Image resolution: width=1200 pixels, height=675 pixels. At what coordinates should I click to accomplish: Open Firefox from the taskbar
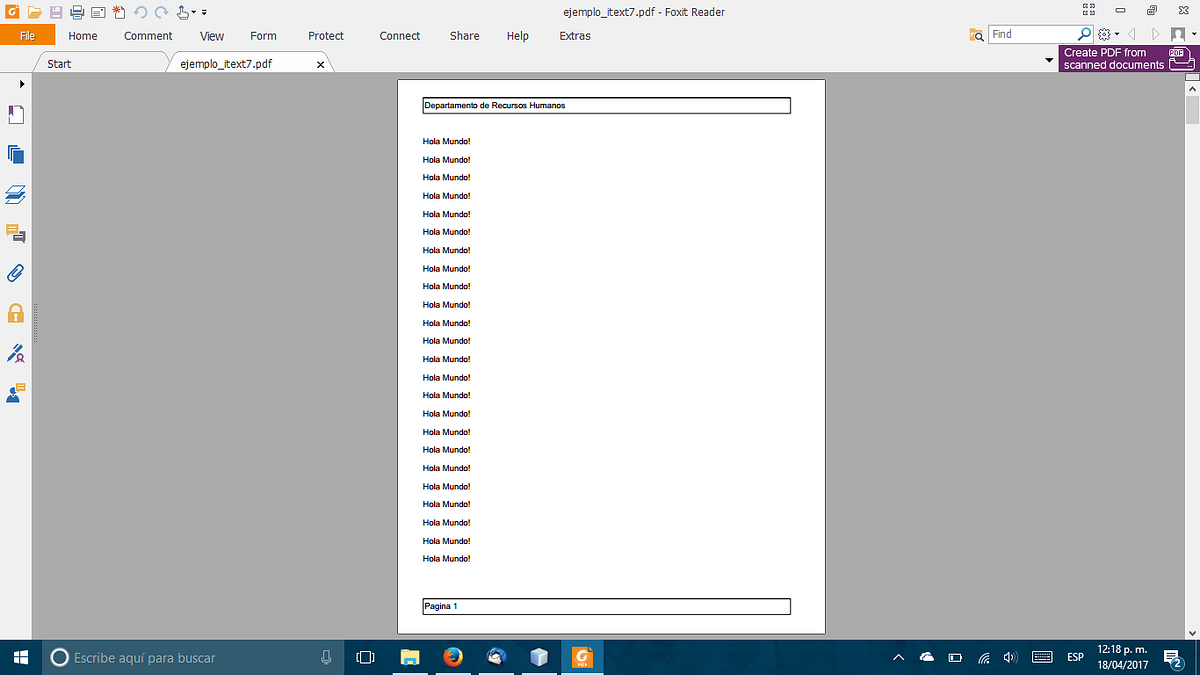[453, 657]
